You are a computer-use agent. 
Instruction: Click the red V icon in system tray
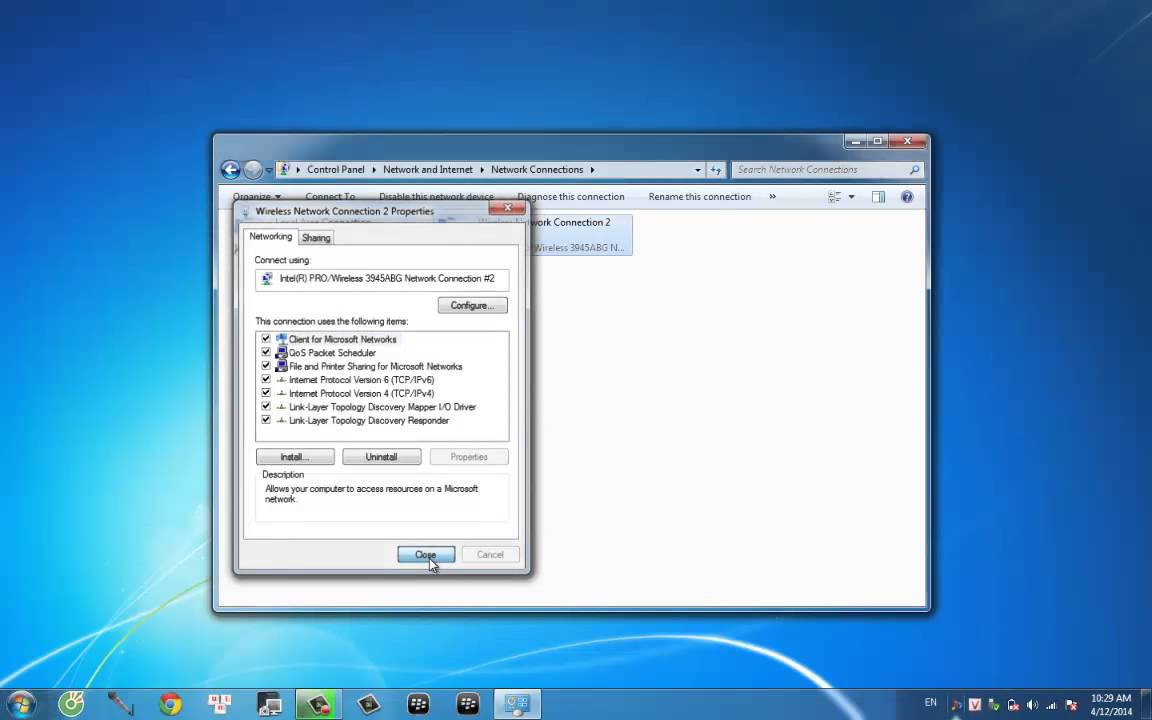click(x=975, y=705)
